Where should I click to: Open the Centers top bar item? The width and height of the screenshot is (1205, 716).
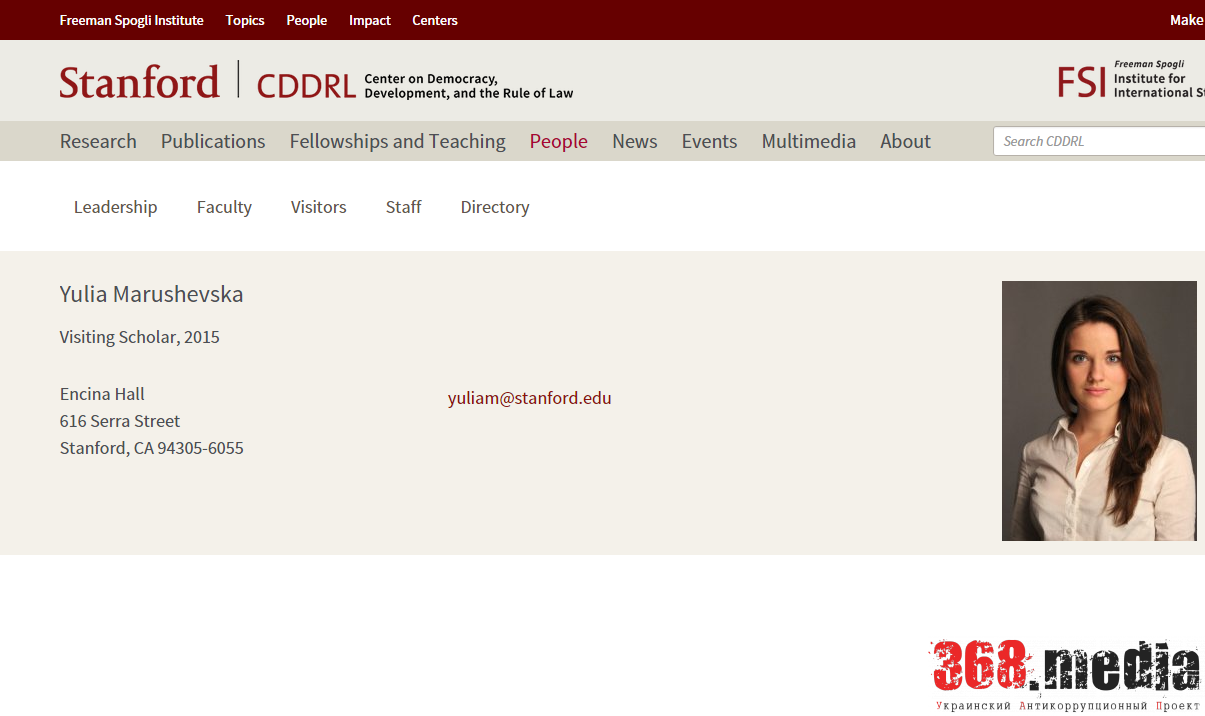[x=435, y=20]
